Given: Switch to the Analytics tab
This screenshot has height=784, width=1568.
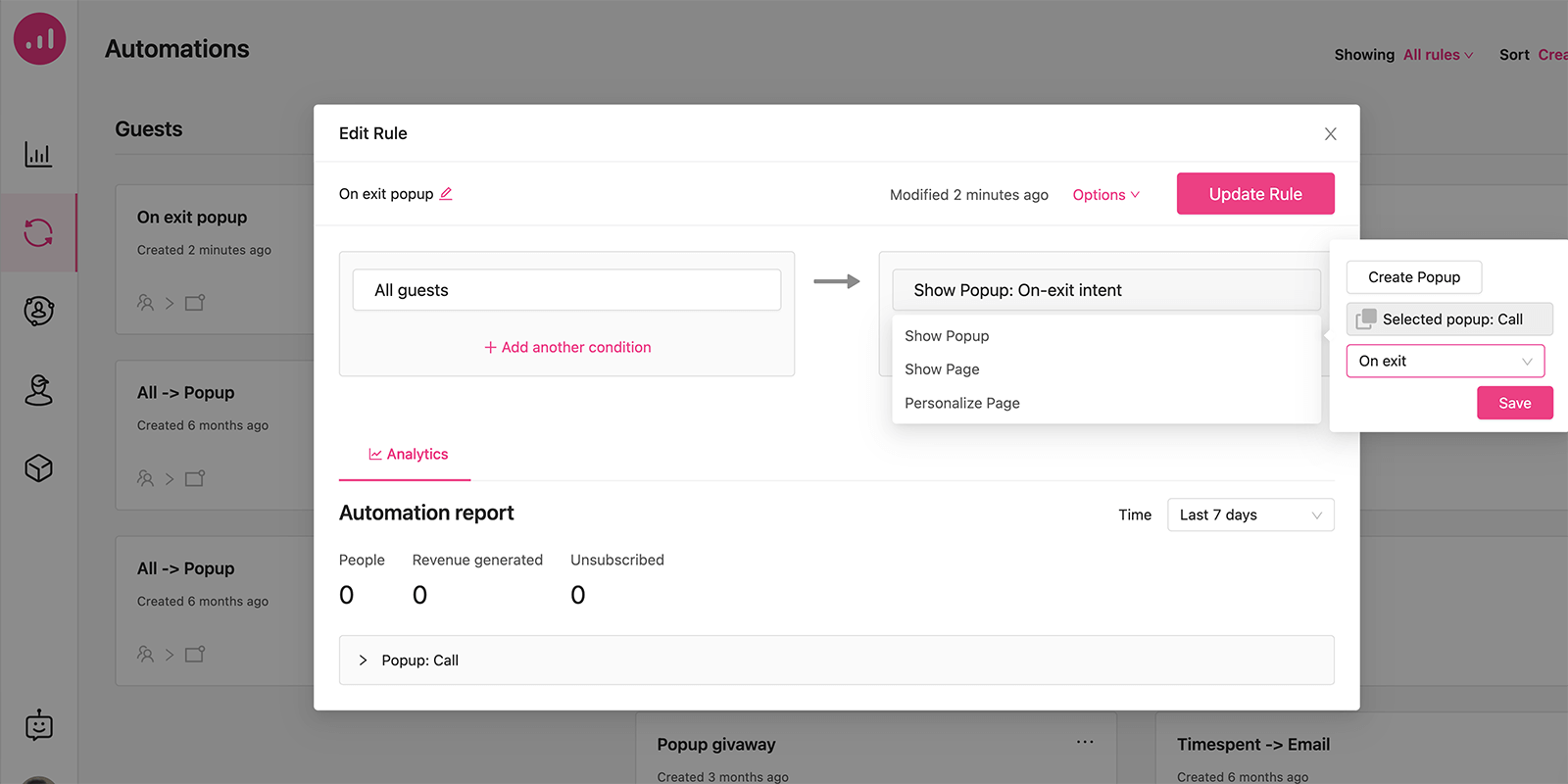Looking at the screenshot, I should pyautogui.click(x=408, y=455).
